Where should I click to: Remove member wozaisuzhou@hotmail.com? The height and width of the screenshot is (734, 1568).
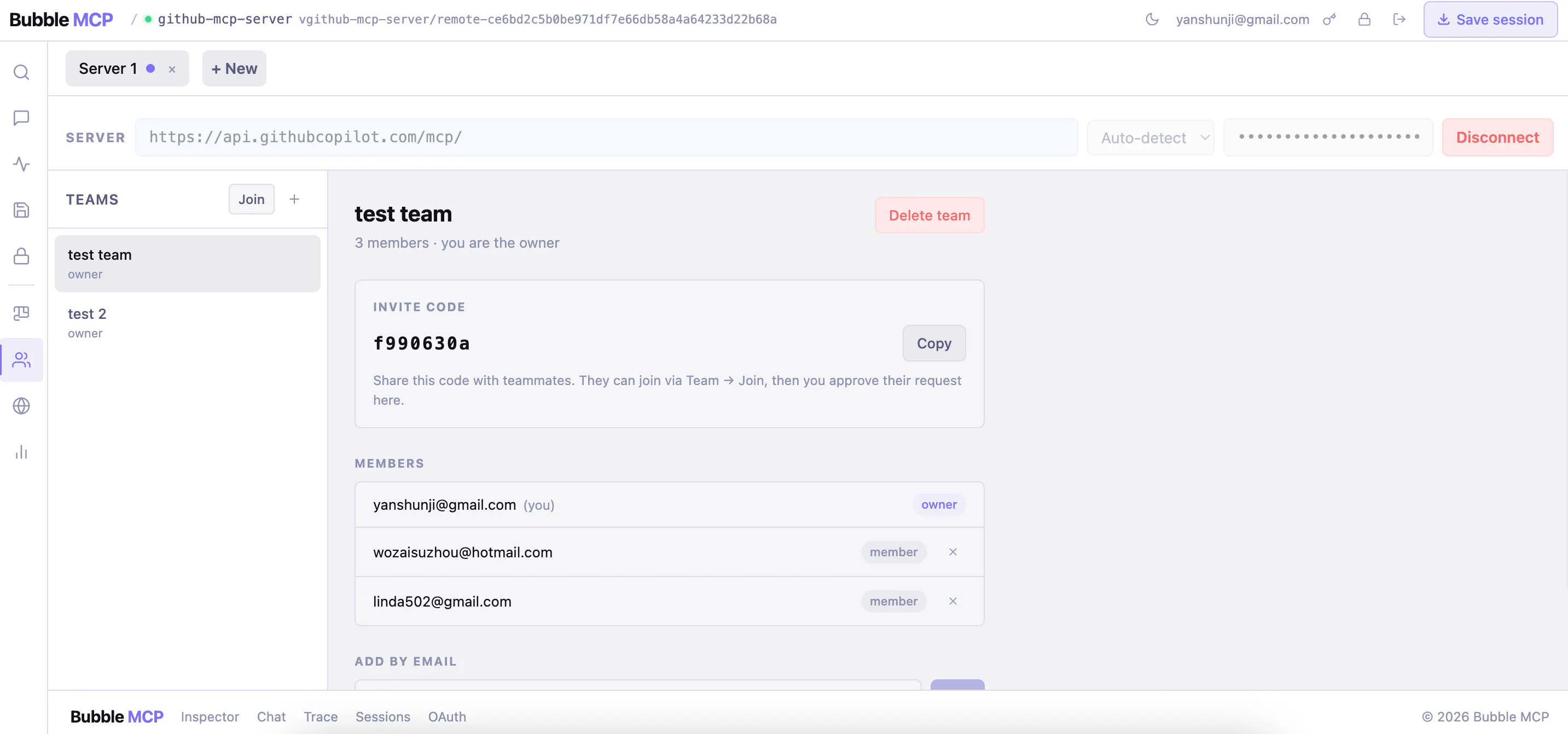click(x=953, y=552)
